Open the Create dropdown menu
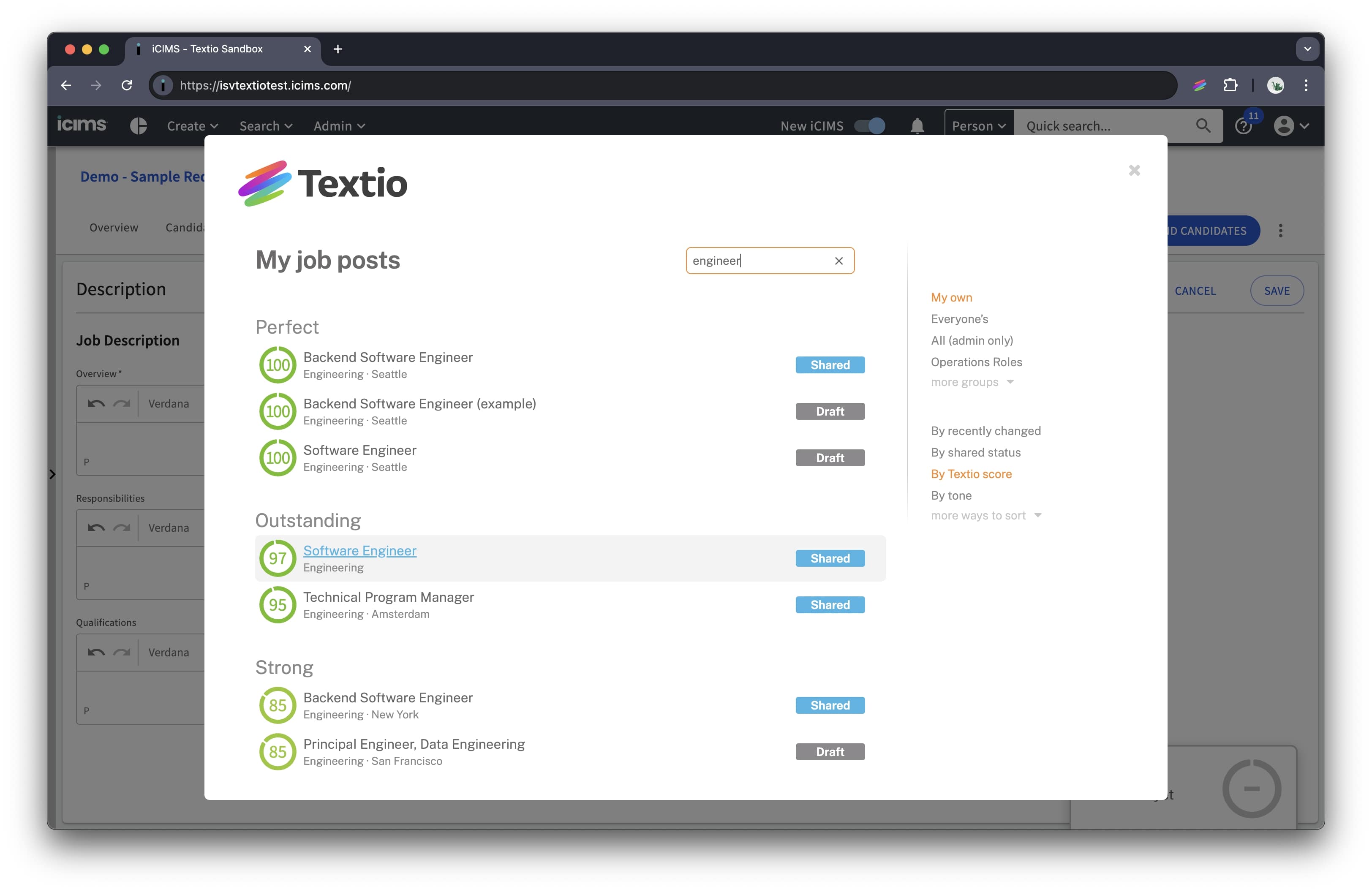The height and width of the screenshot is (892, 1372). coord(192,125)
